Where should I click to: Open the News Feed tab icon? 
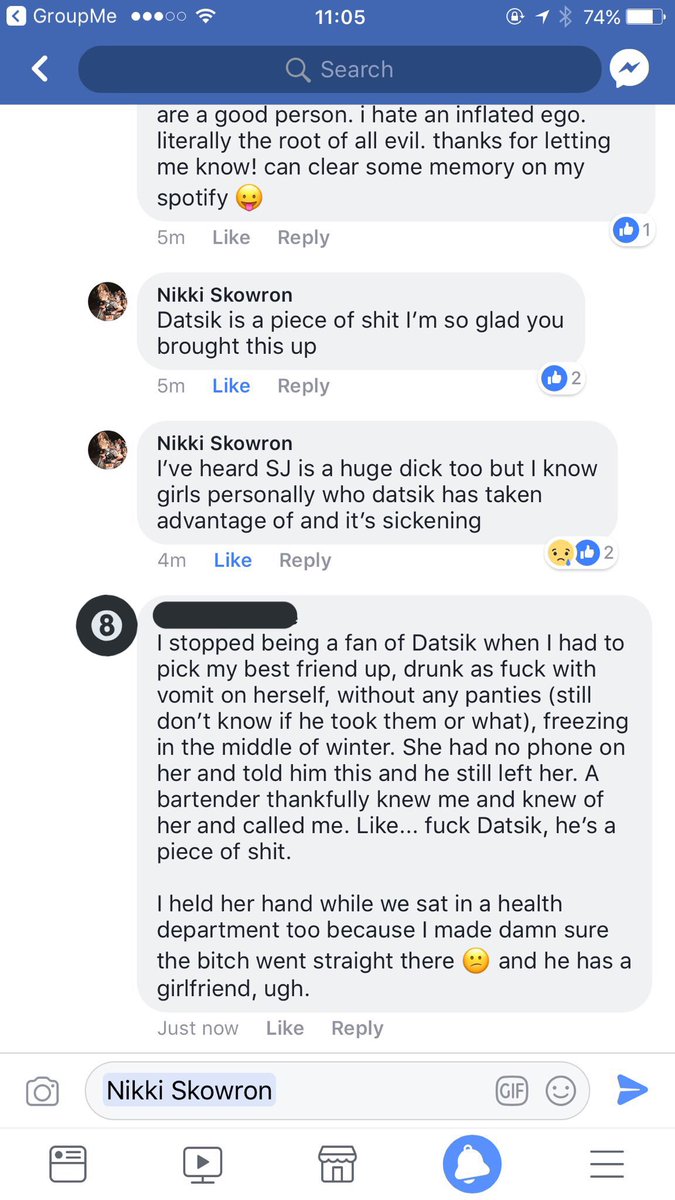click(68, 1164)
